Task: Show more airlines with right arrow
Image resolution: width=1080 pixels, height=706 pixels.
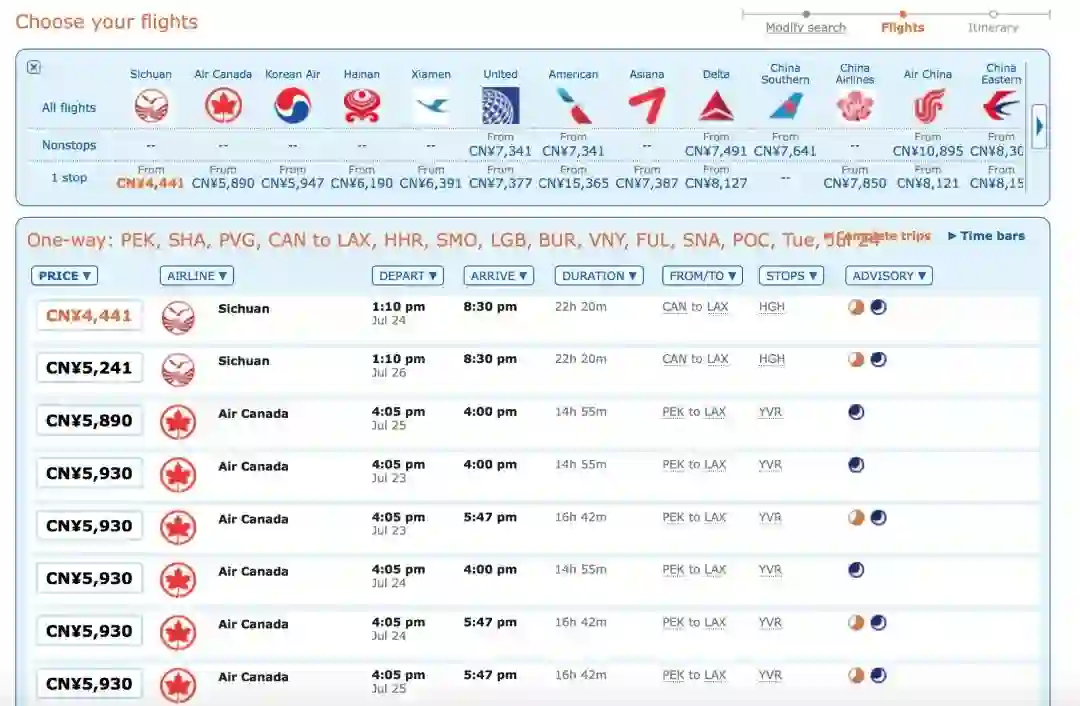Action: point(1039,126)
